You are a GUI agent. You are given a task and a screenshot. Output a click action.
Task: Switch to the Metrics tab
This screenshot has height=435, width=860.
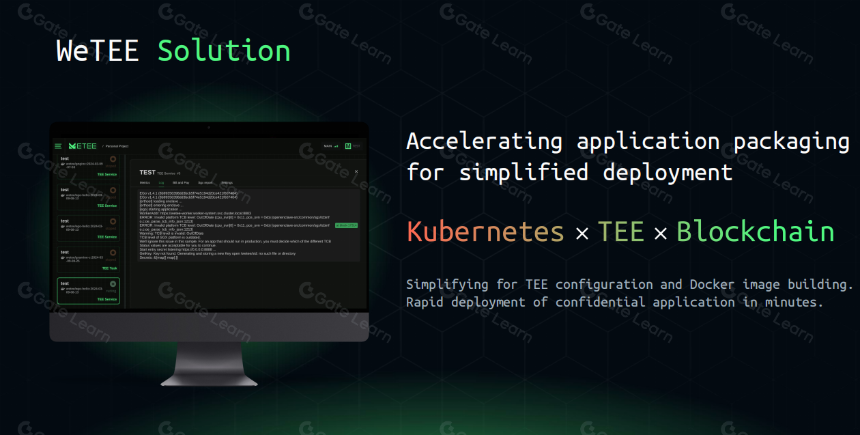point(145,183)
